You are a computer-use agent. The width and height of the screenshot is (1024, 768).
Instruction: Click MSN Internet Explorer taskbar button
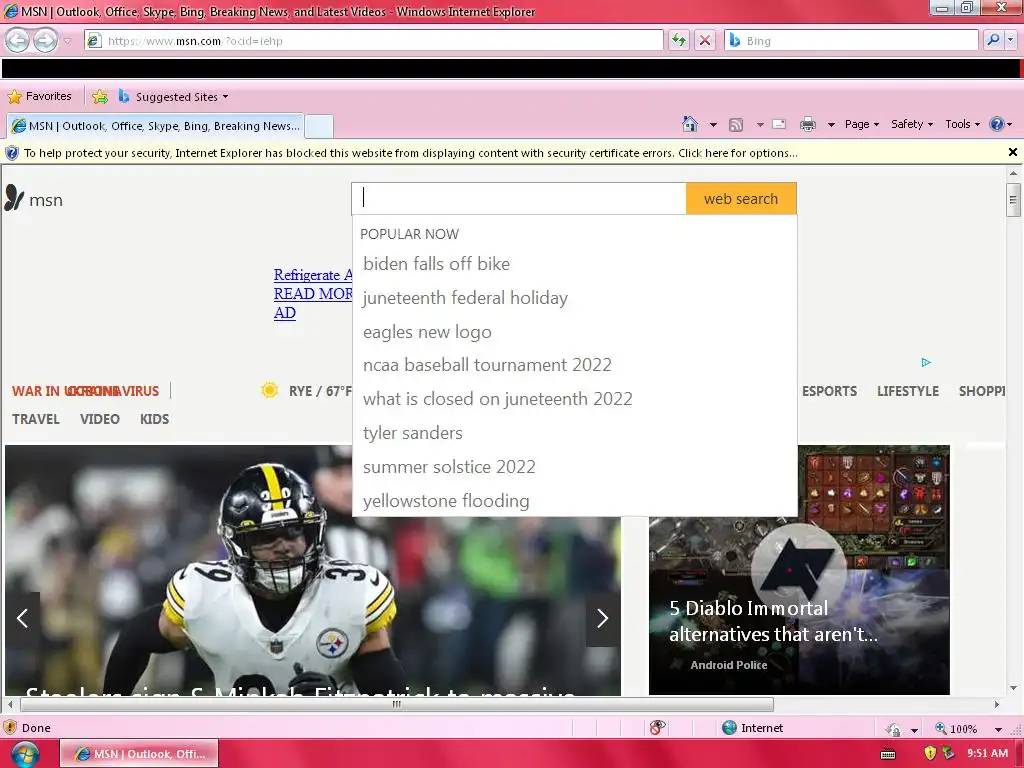pos(139,754)
